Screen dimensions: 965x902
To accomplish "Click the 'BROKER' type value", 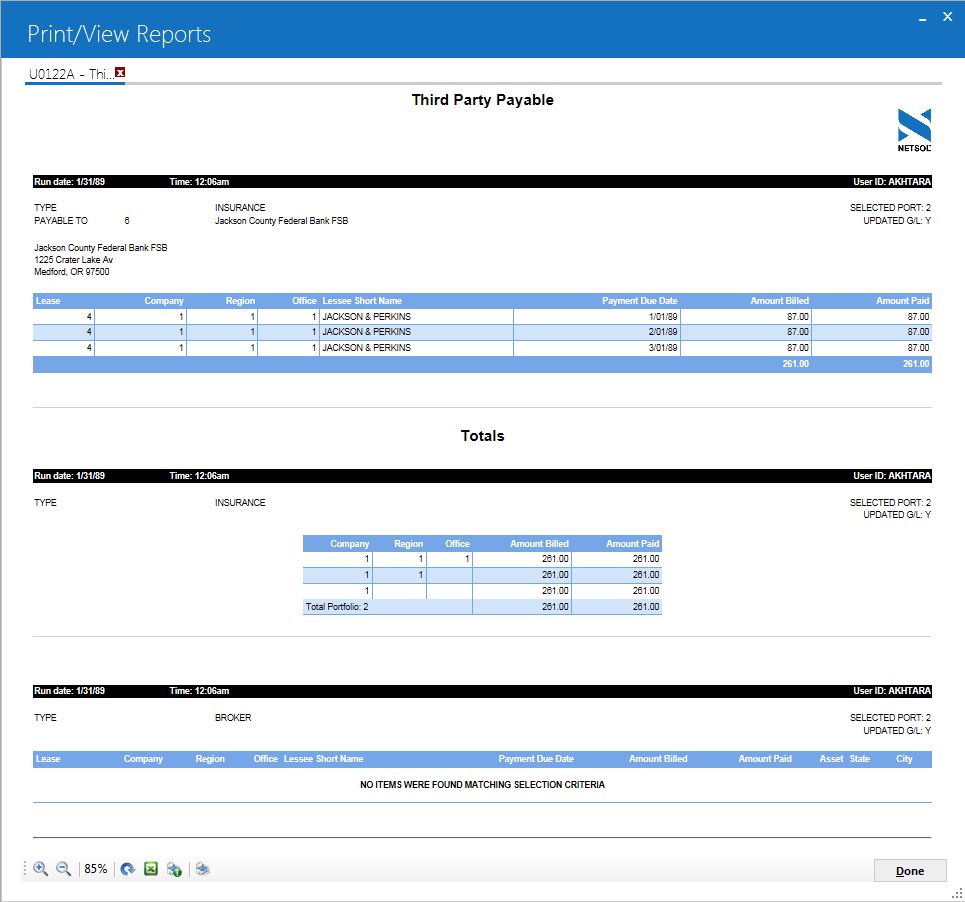I will coord(233,717).
